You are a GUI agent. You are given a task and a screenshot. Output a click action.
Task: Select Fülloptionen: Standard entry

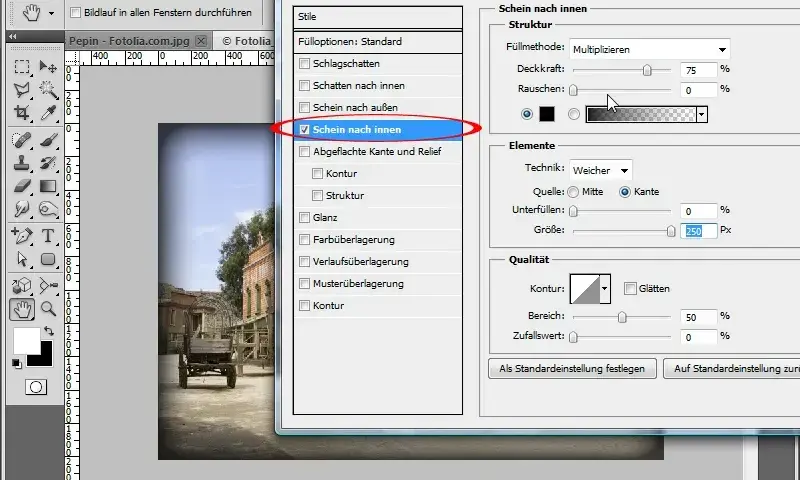[x=378, y=42]
